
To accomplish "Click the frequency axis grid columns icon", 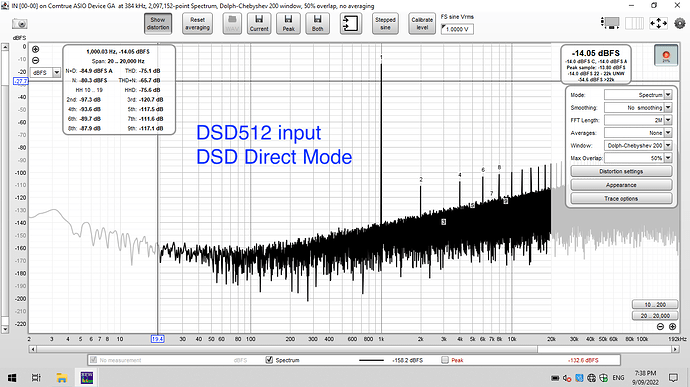I will 635,23.
